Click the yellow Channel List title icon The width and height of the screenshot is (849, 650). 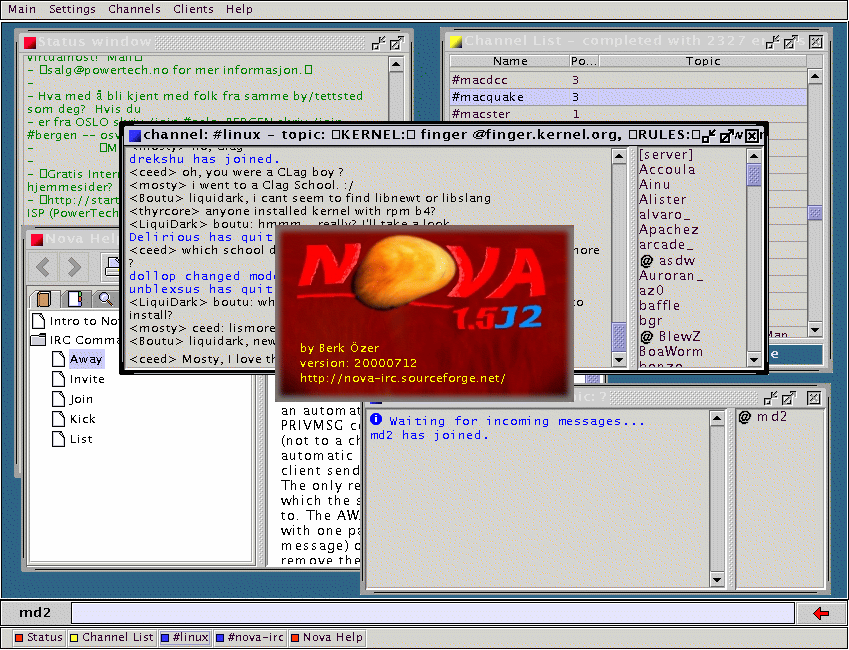(x=456, y=42)
